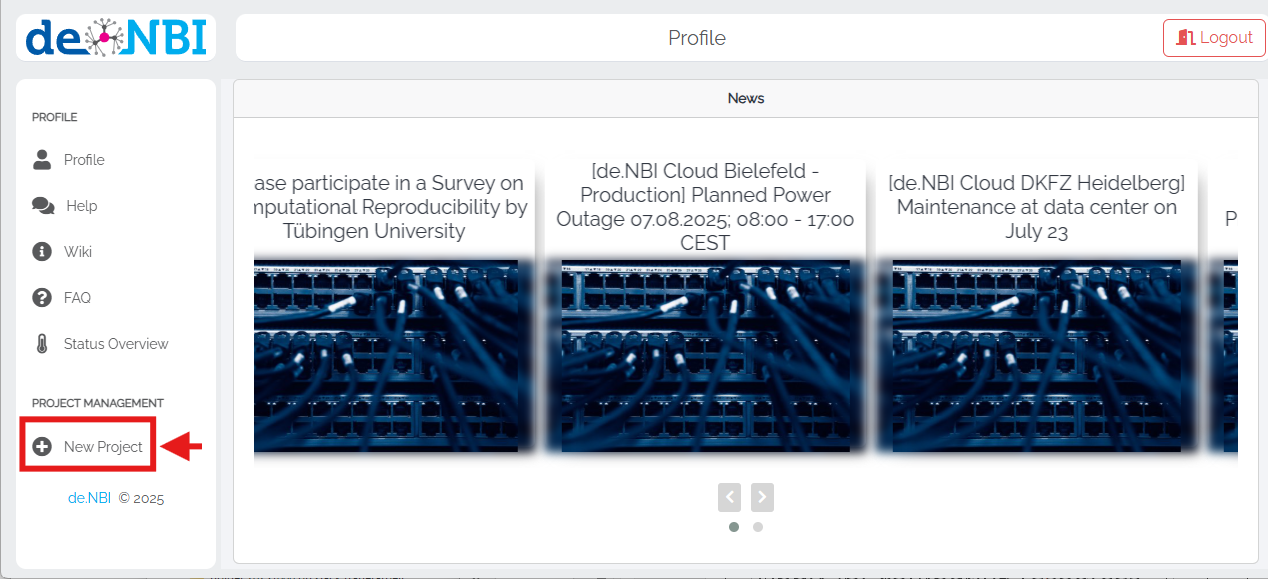This screenshot has width=1268, height=579.
Task: Click the PROJECT MANAGEMENT section label
Action: [x=98, y=403]
